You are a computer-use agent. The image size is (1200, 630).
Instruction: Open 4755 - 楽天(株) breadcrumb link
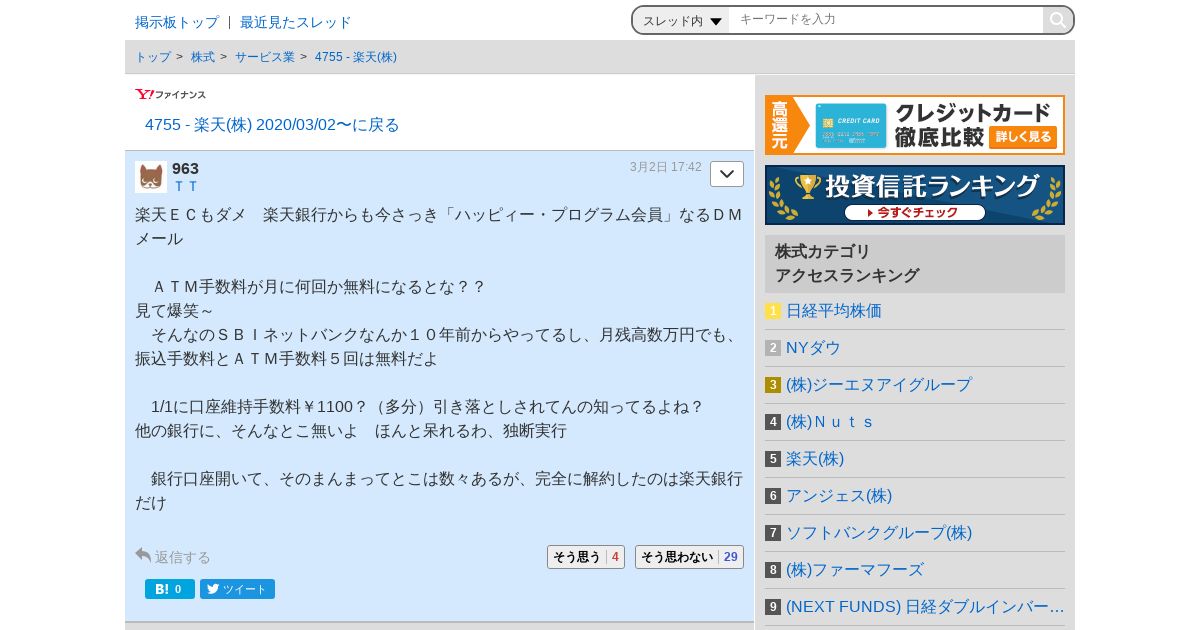tap(356, 57)
